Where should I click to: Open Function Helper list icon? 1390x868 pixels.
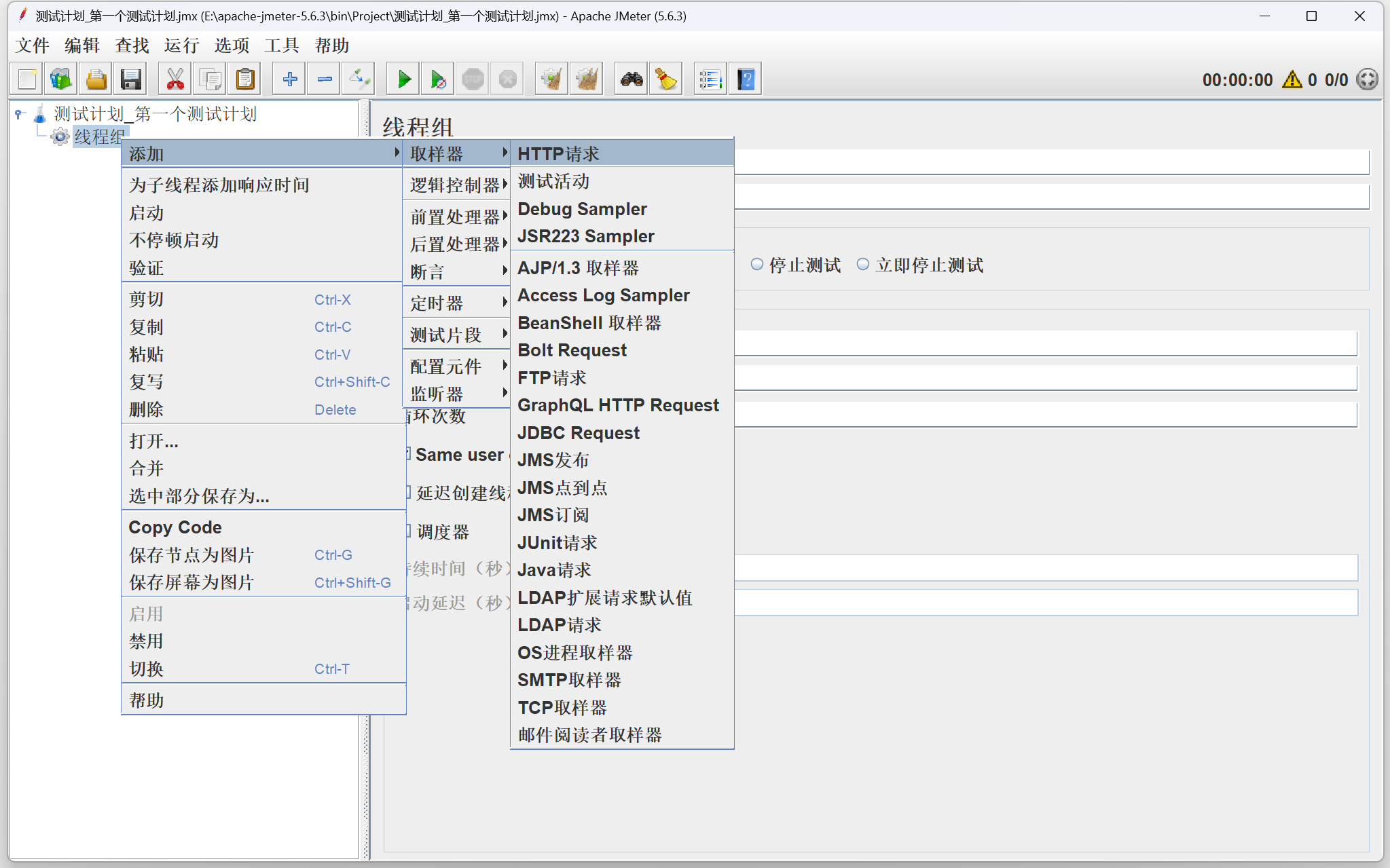click(710, 79)
